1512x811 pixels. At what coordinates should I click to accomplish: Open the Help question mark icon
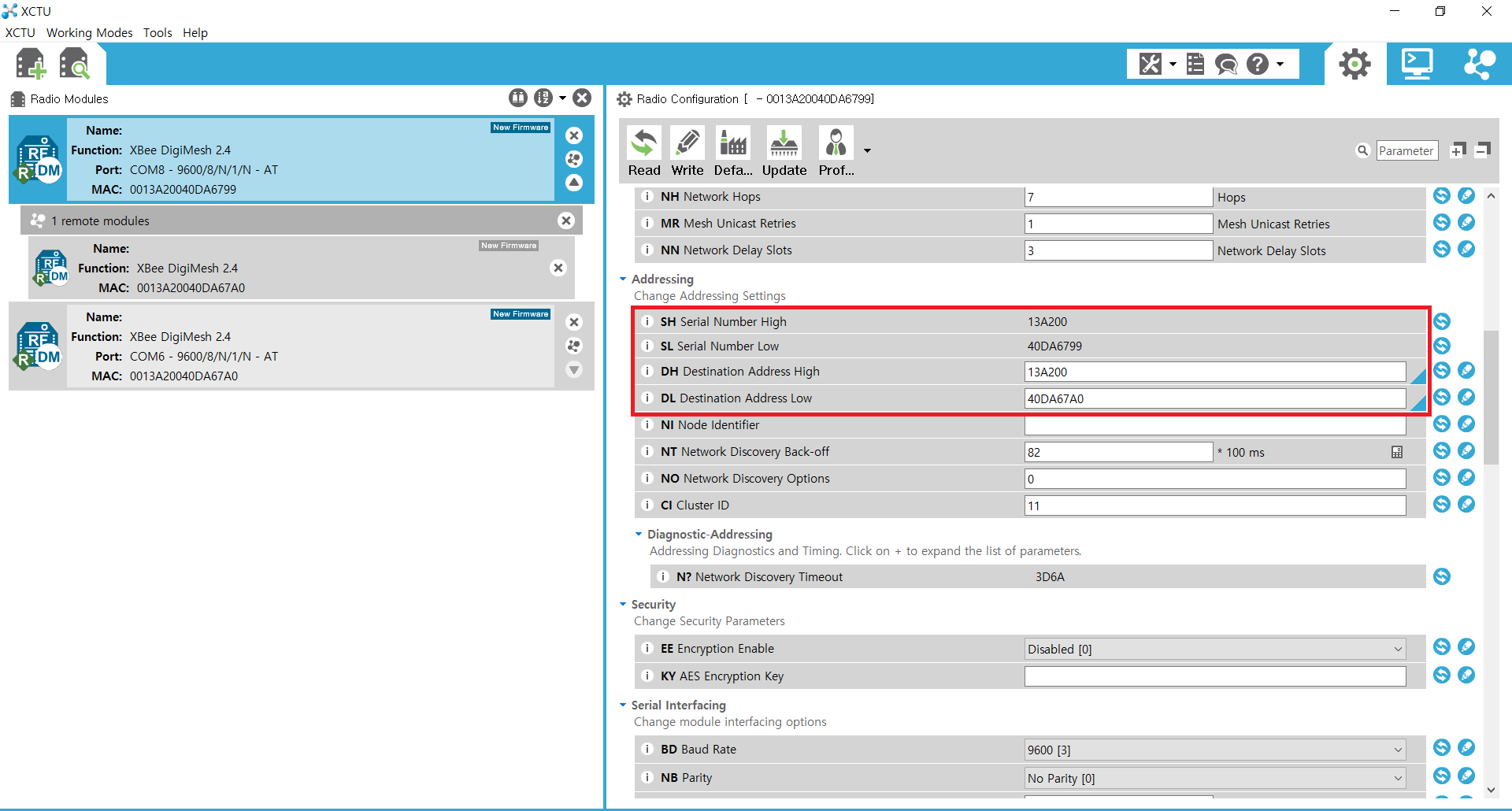click(1258, 64)
